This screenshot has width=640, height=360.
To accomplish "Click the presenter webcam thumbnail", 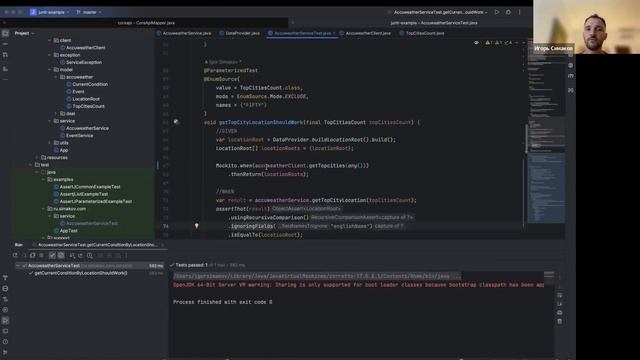I will coord(587,27).
